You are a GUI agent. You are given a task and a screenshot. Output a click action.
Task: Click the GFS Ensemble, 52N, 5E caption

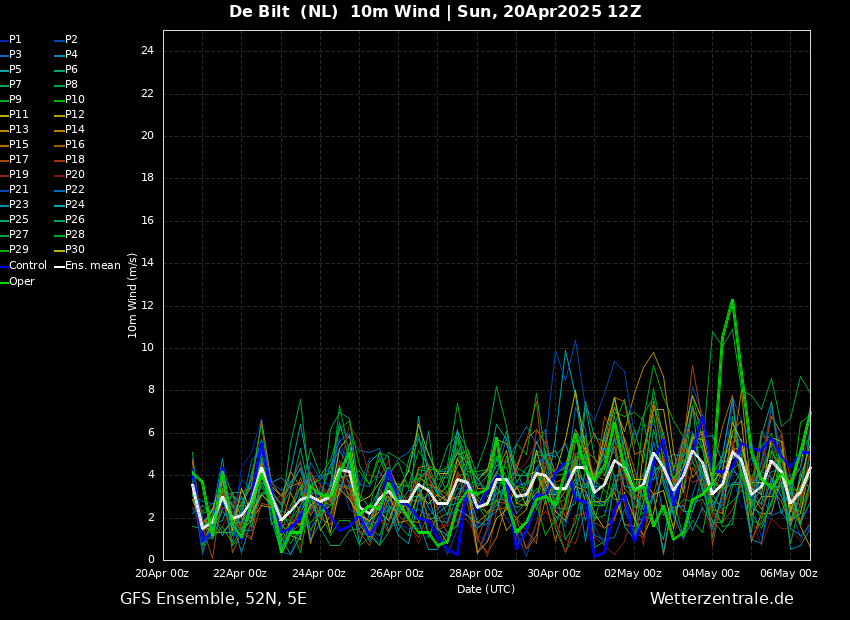[213, 599]
